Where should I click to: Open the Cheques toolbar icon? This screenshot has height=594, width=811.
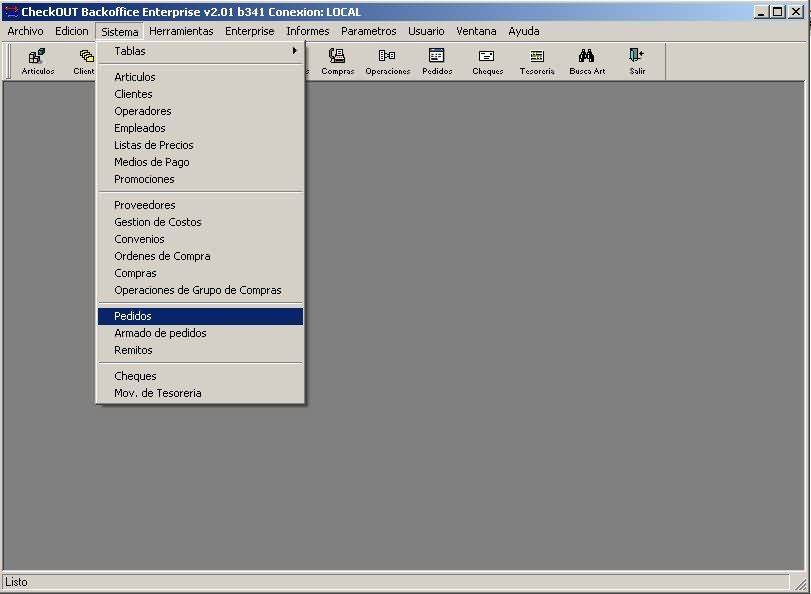click(487, 62)
